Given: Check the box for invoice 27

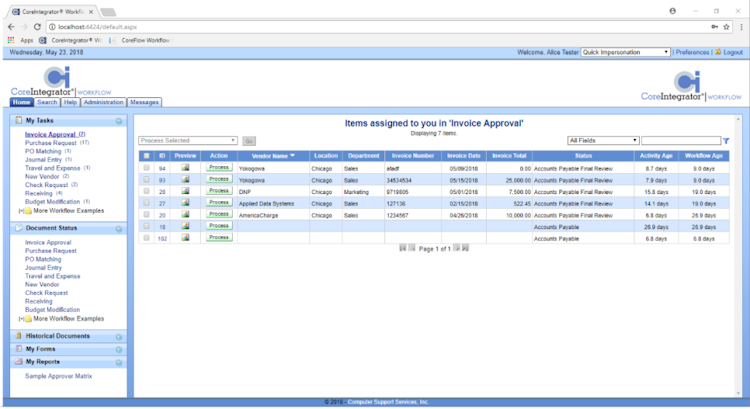Looking at the screenshot, I should click(x=146, y=203).
